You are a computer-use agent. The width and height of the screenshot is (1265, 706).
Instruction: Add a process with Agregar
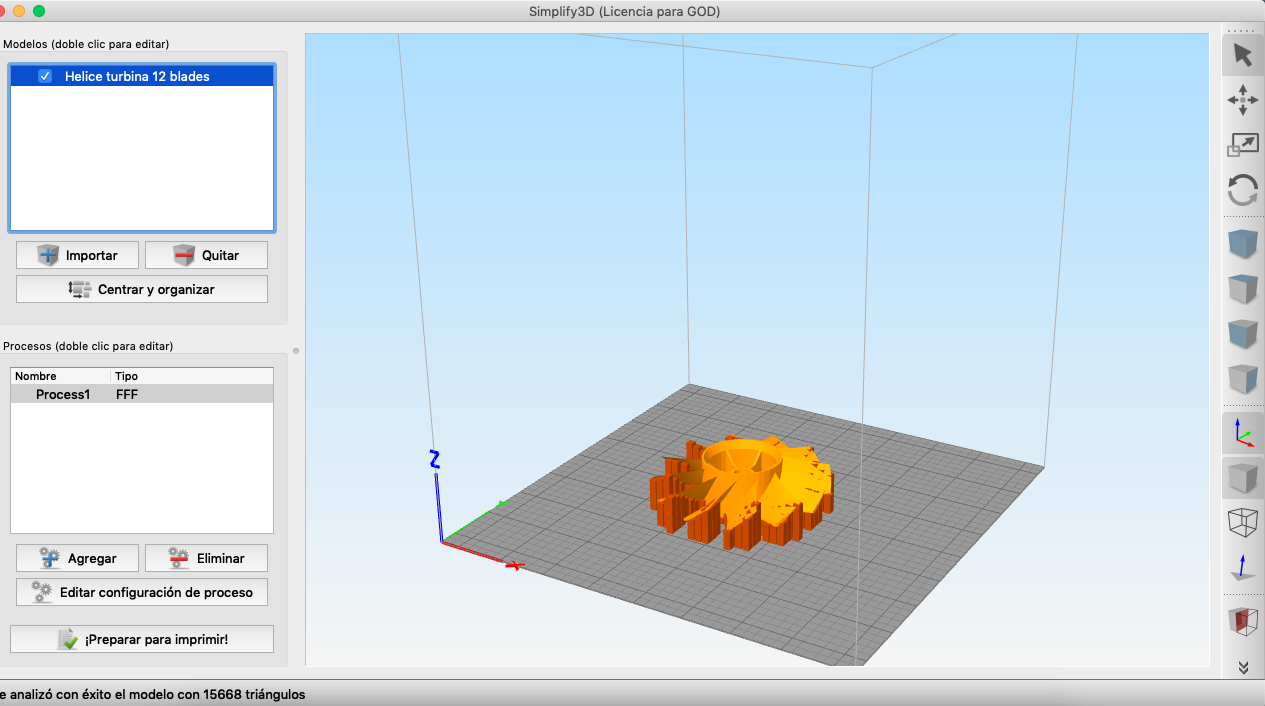click(78, 558)
